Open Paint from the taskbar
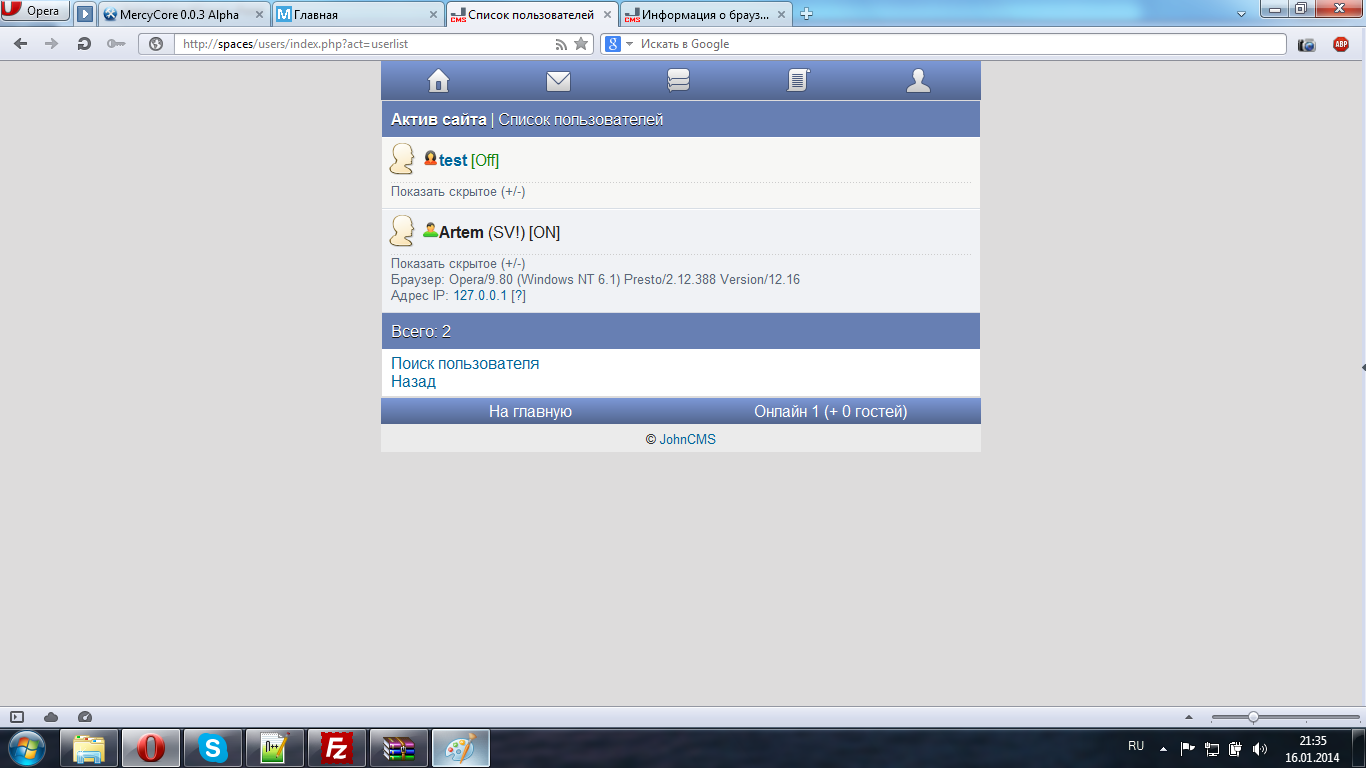The width and height of the screenshot is (1366, 768). [x=461, y=748]
